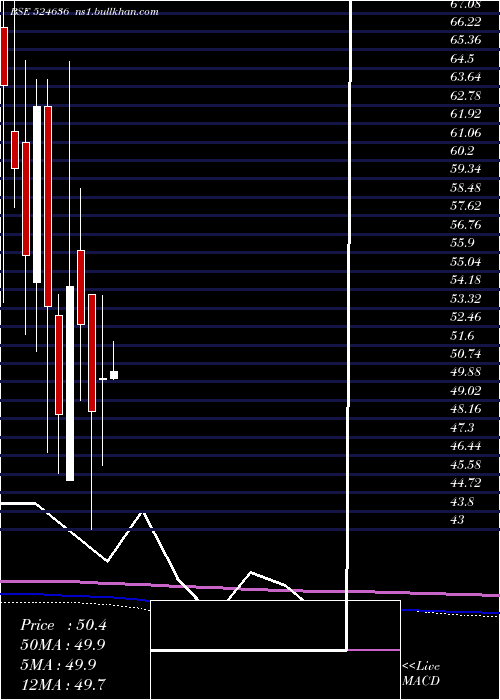Screen dimensions: 500x700
Task: Select the 59.34 price axis label
Action: (466, 170)
